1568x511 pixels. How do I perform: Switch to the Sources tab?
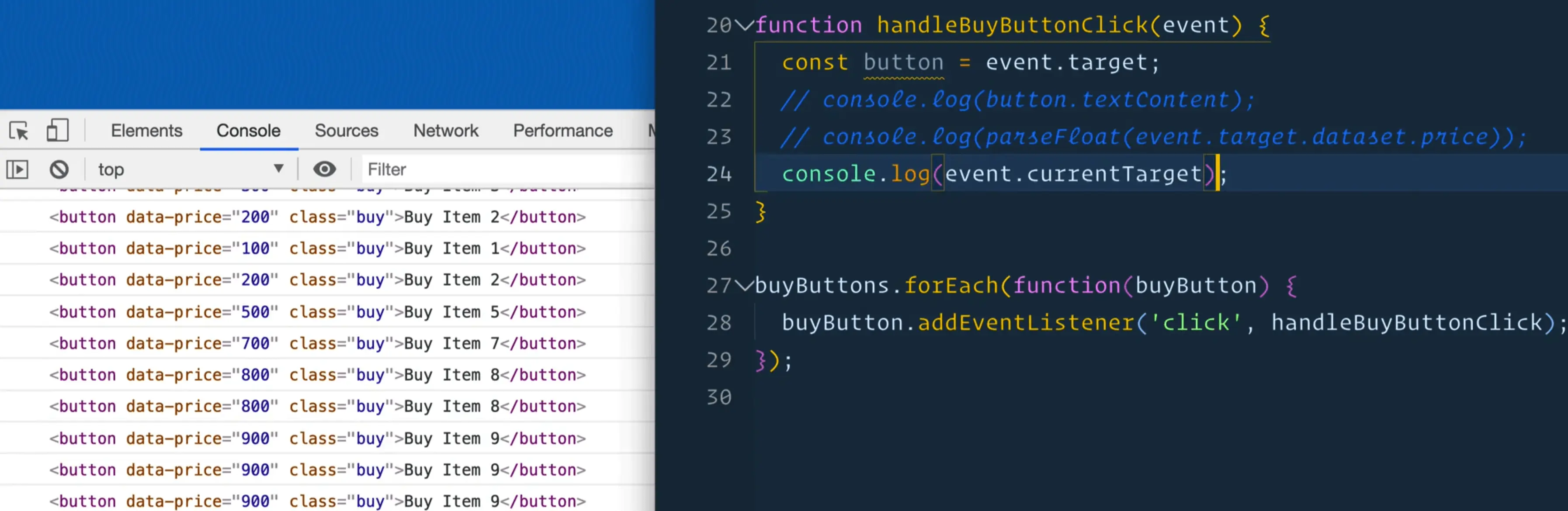point(347,131)
